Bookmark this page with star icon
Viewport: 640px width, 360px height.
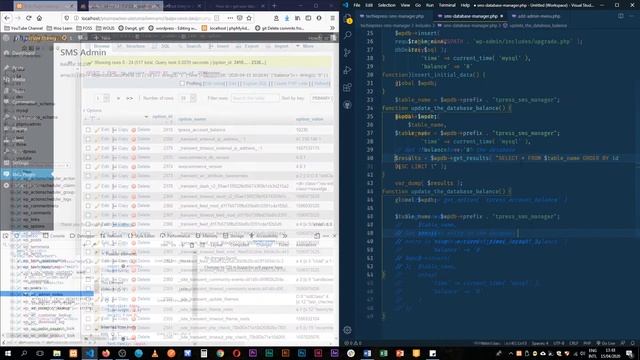pyautogui.click(x=249, y=18)
